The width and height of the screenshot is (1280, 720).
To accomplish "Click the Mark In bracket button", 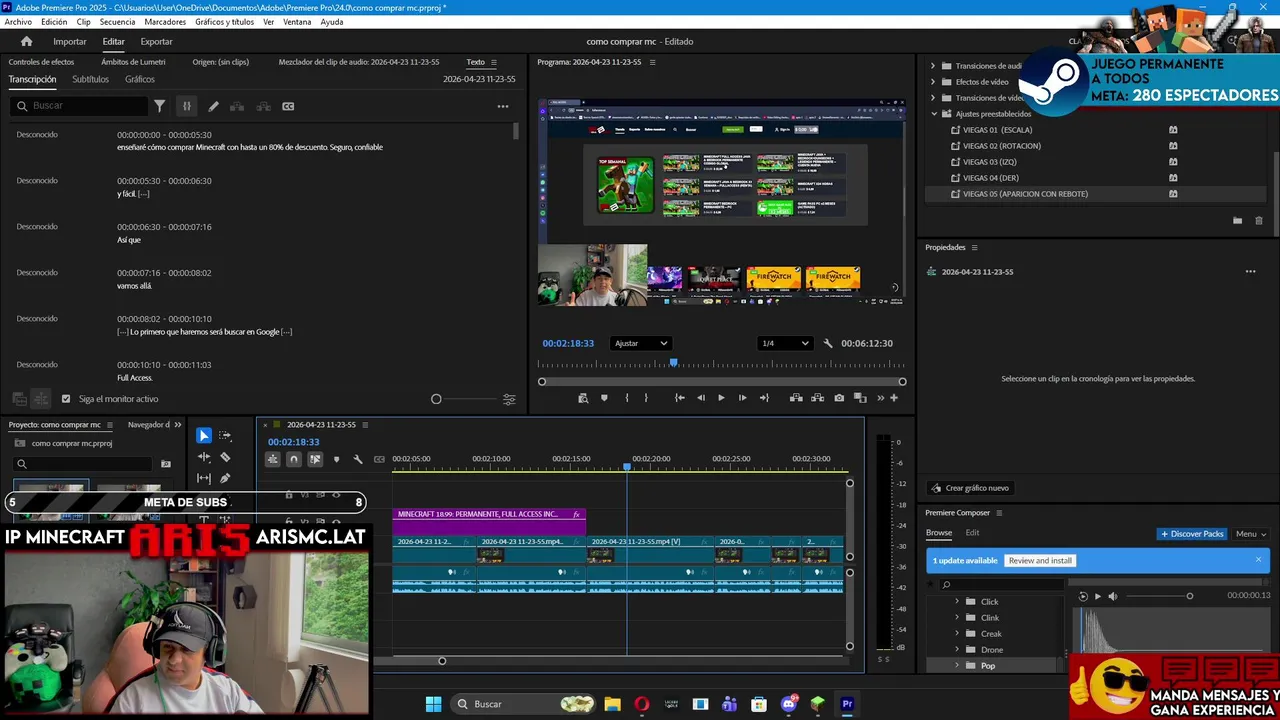I will coord(627,398).
